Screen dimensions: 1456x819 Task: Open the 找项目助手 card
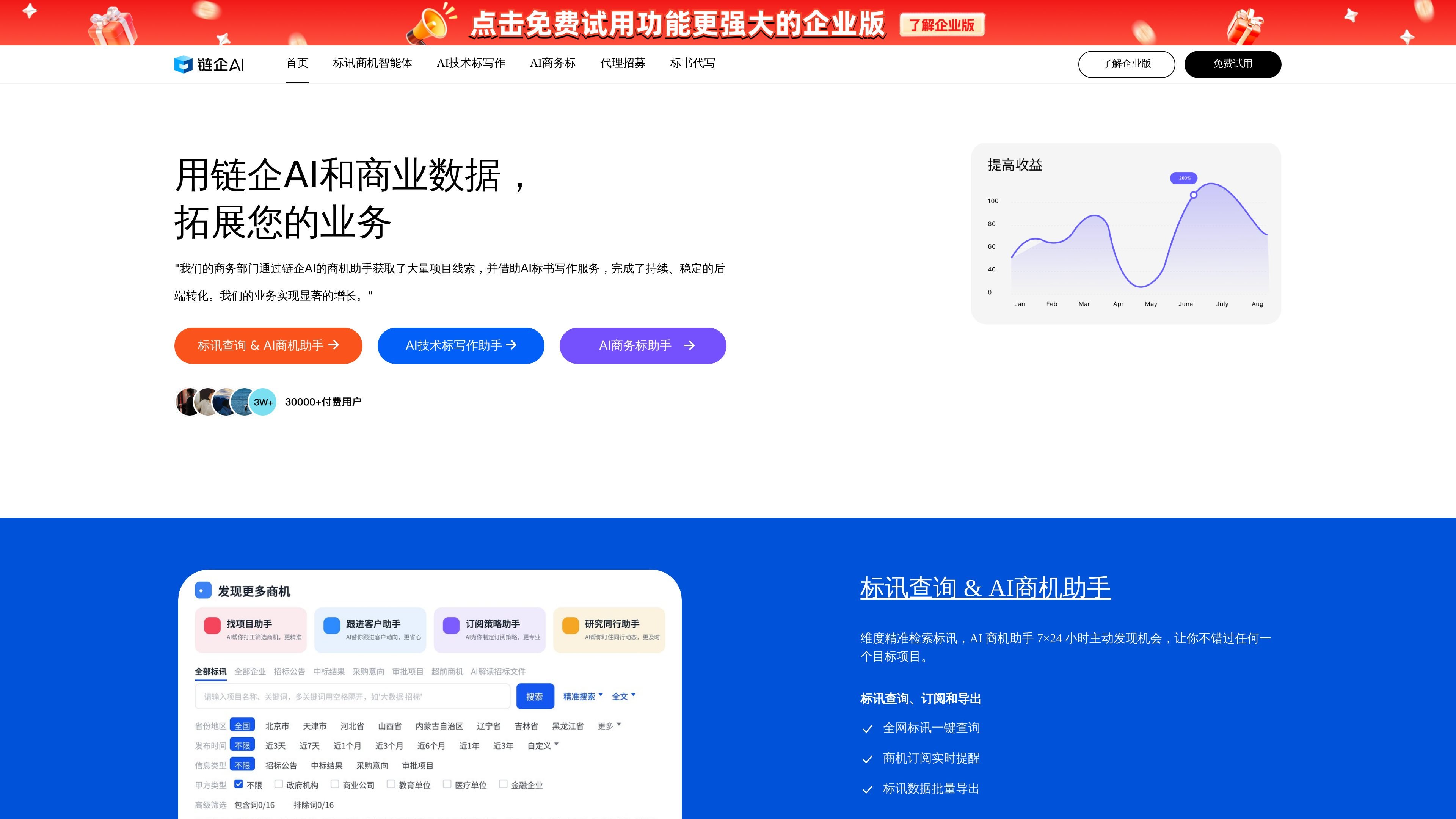[x=250, y=630]
